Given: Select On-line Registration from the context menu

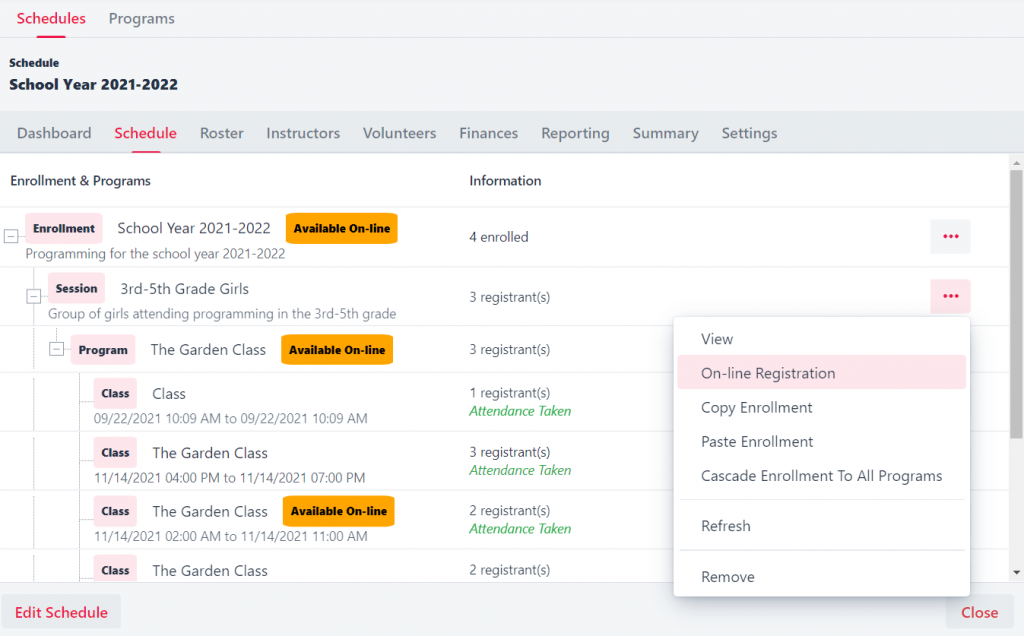Looking at the screenshot, I should (768, 373).
